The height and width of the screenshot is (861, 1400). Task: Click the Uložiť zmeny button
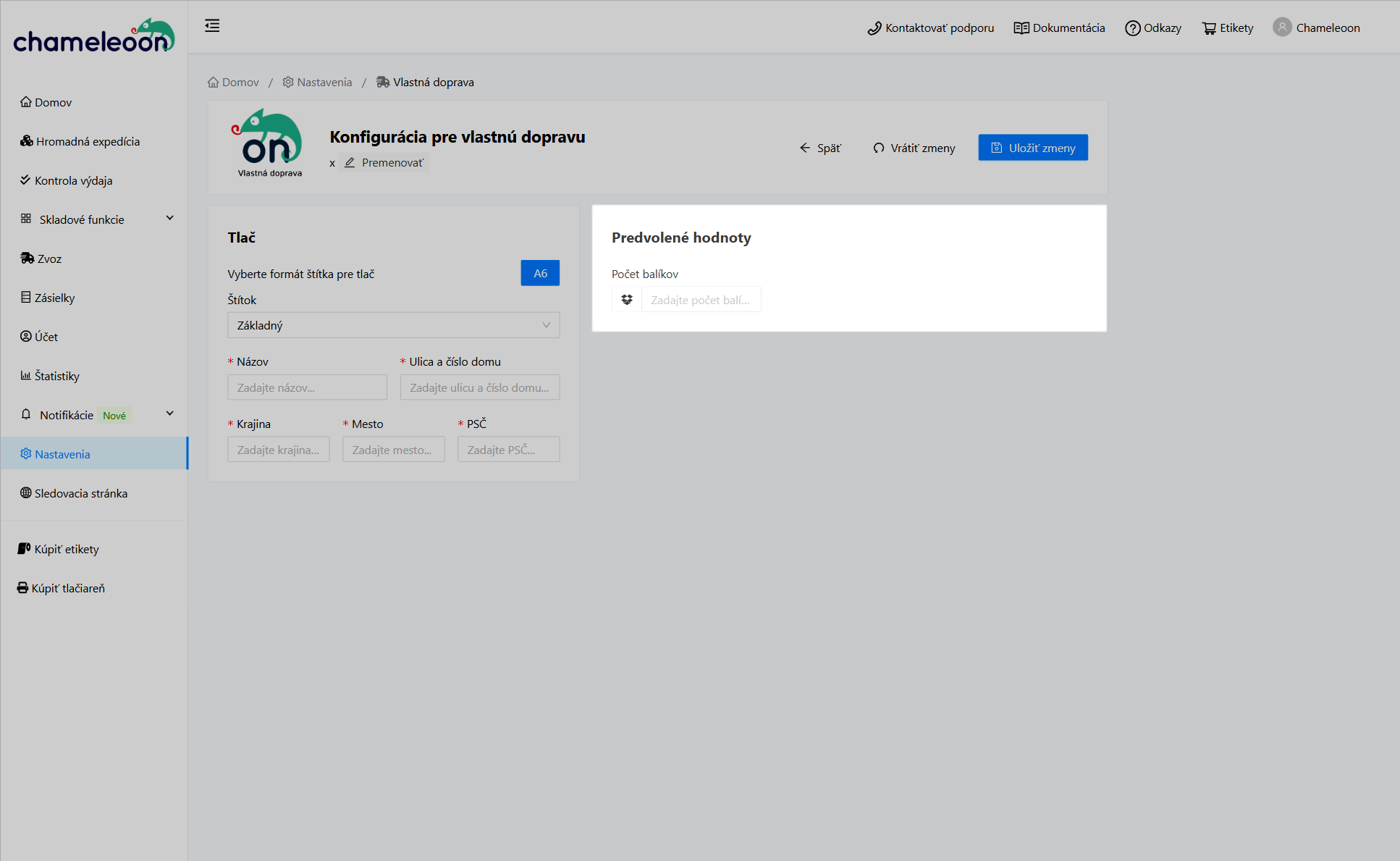[1032, 148]
